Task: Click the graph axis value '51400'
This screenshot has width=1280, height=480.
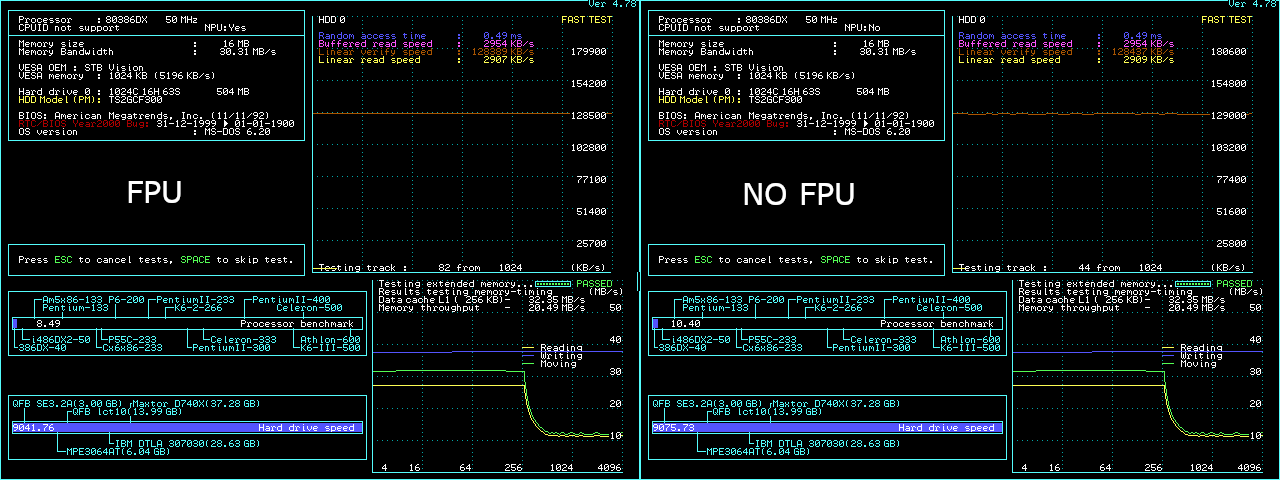Action: (x=593, y=212)
